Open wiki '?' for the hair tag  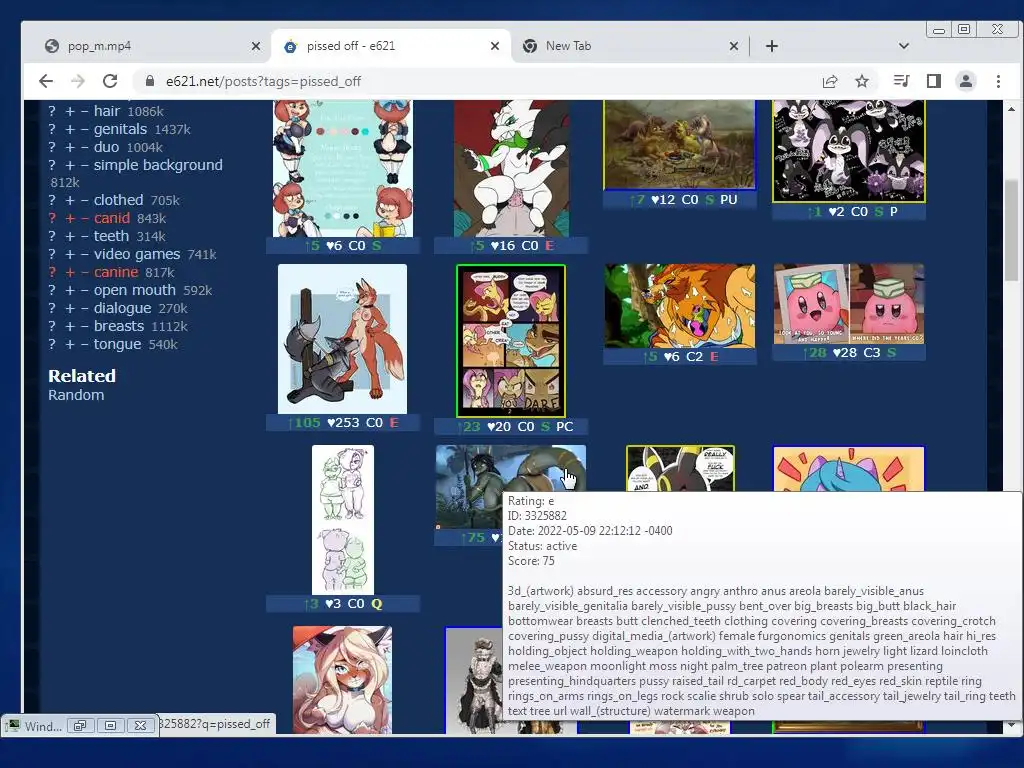tap(52, 111)
